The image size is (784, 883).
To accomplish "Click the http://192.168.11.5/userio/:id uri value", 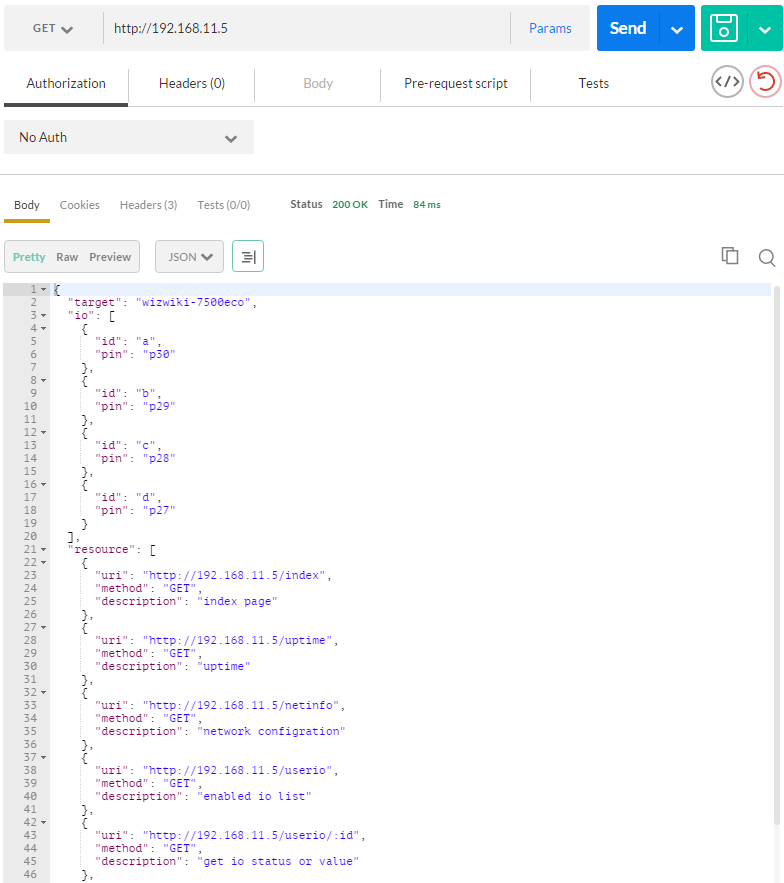I will coord(251,835).
